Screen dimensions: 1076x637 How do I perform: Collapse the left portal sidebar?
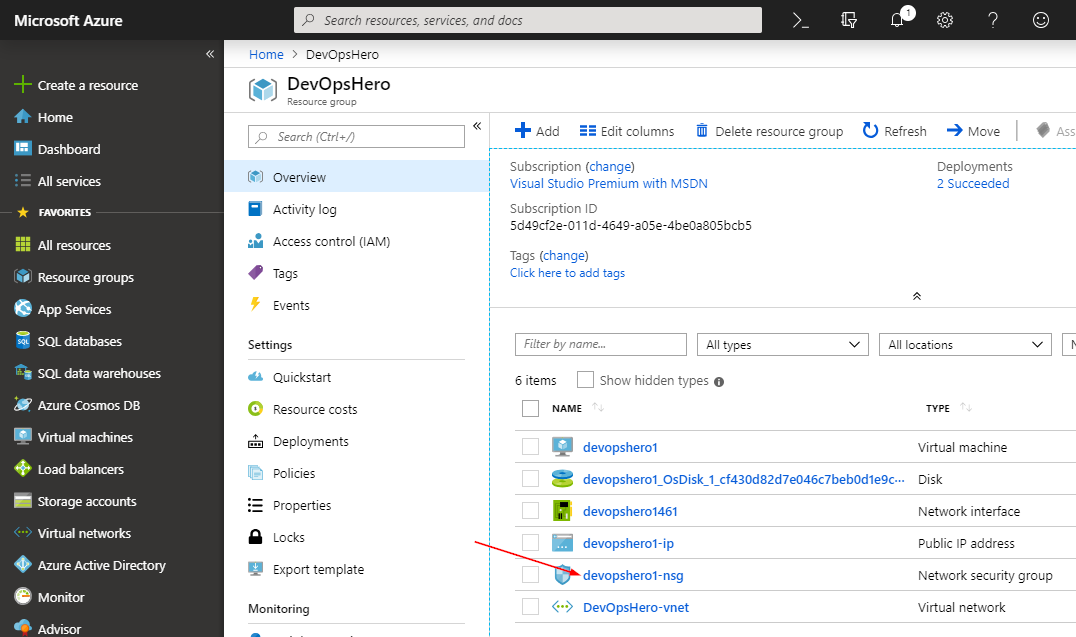point(210,54)
